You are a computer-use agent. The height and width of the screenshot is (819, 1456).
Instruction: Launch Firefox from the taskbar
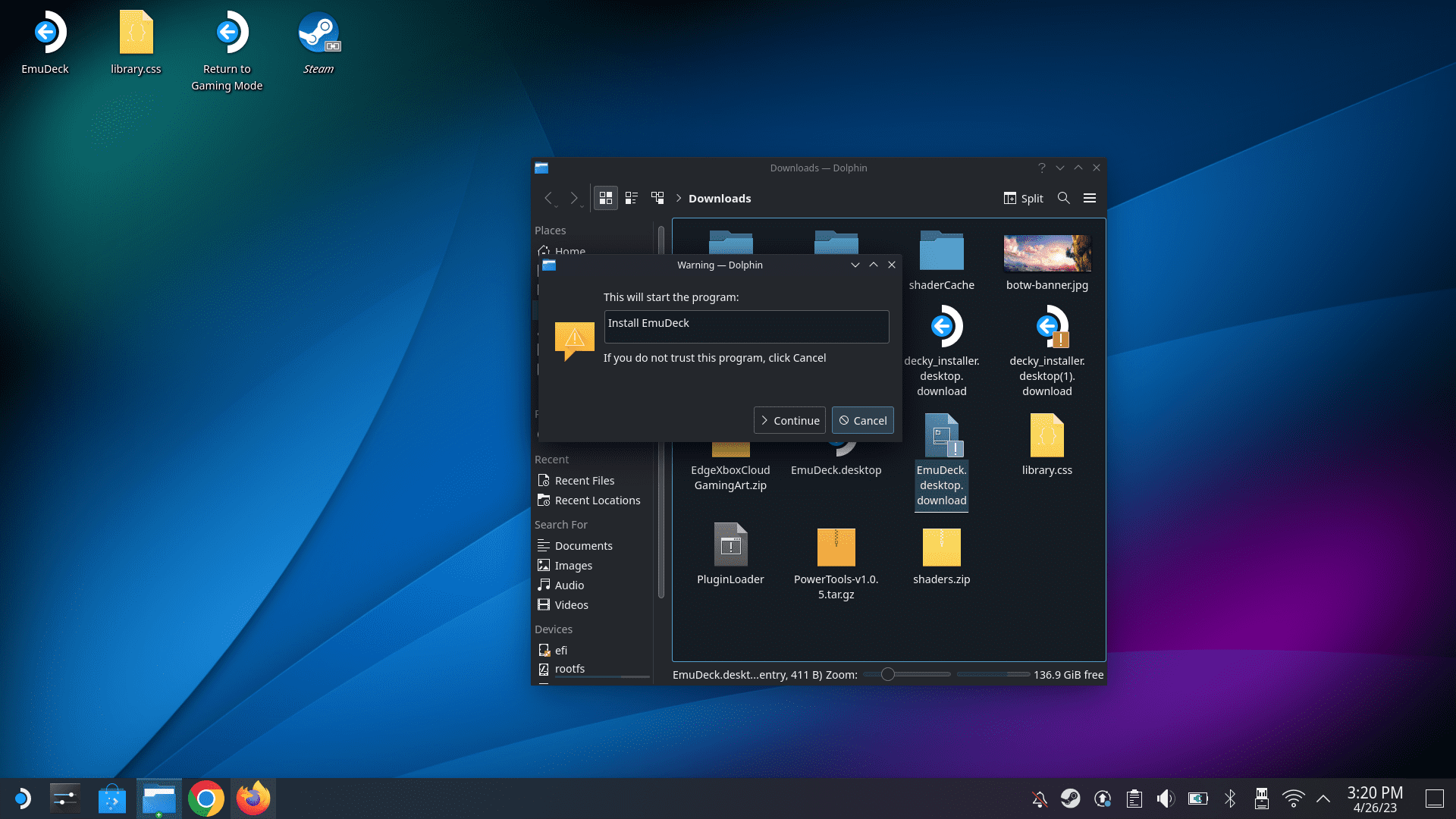tap(253, 799)
